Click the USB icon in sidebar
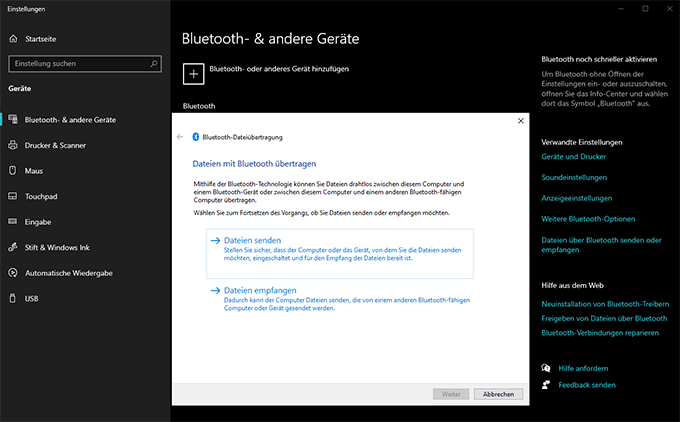The height and width of the screenshot is (422, 680). coord(13,298)
